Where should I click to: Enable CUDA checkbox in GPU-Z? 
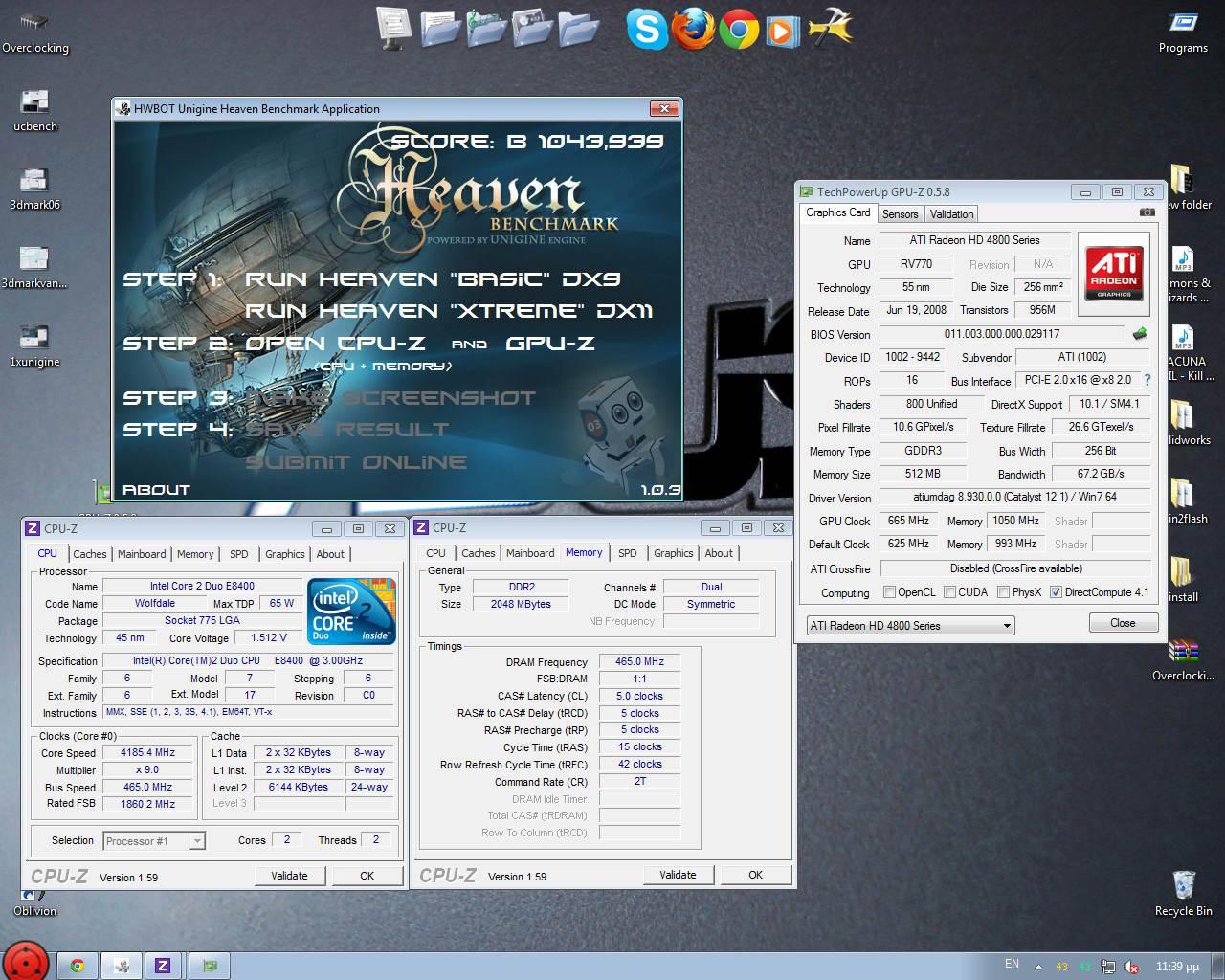[x=950, y=592]
